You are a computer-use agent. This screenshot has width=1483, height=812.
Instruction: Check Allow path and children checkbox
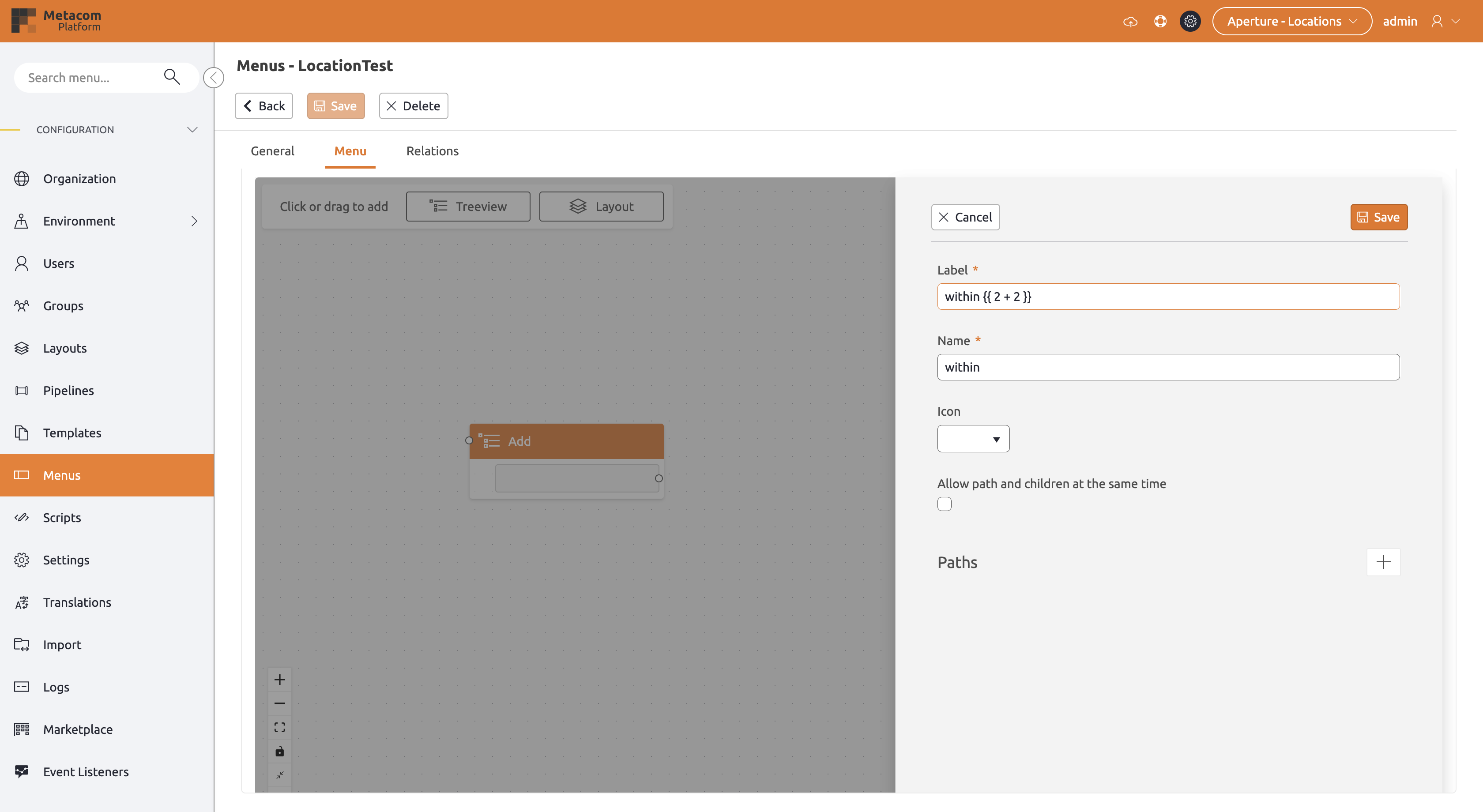point(944,504)
